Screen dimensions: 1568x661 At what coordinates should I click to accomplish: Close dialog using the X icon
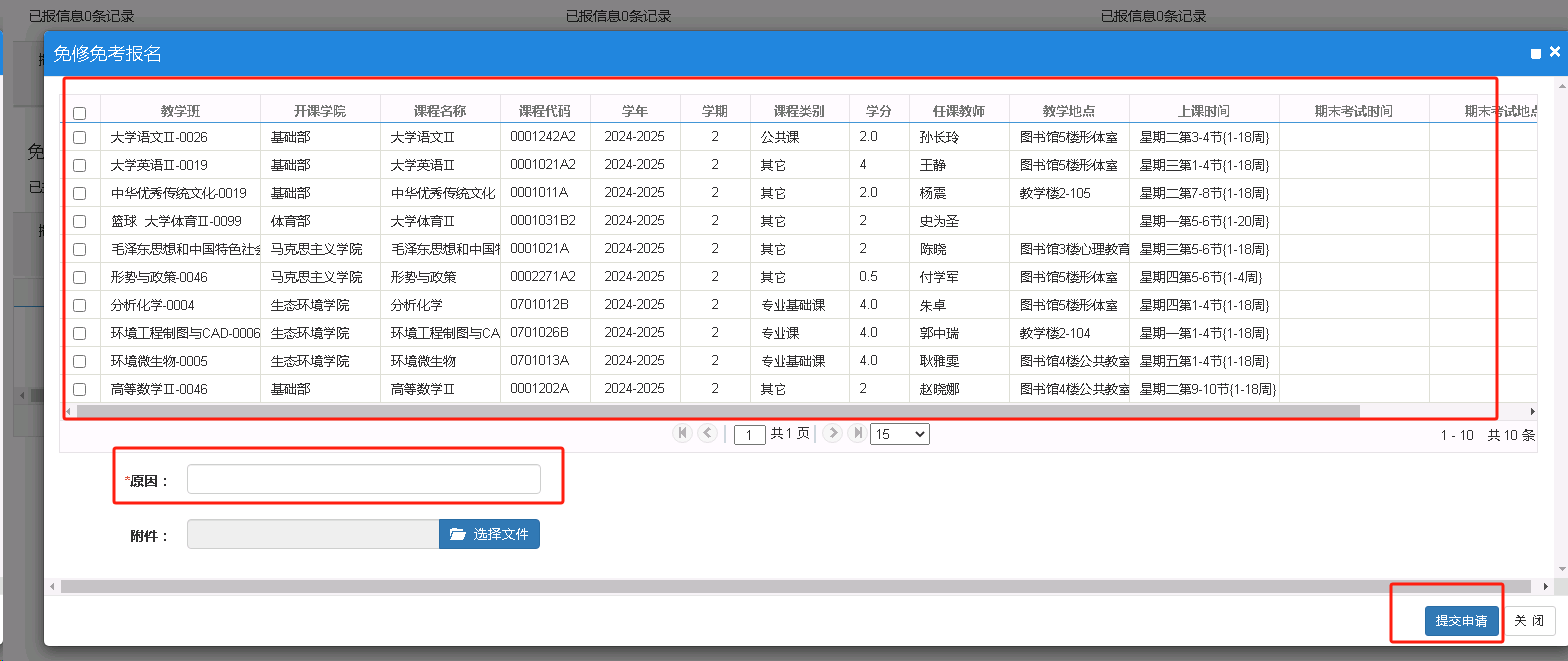(x=1555, y=52)
